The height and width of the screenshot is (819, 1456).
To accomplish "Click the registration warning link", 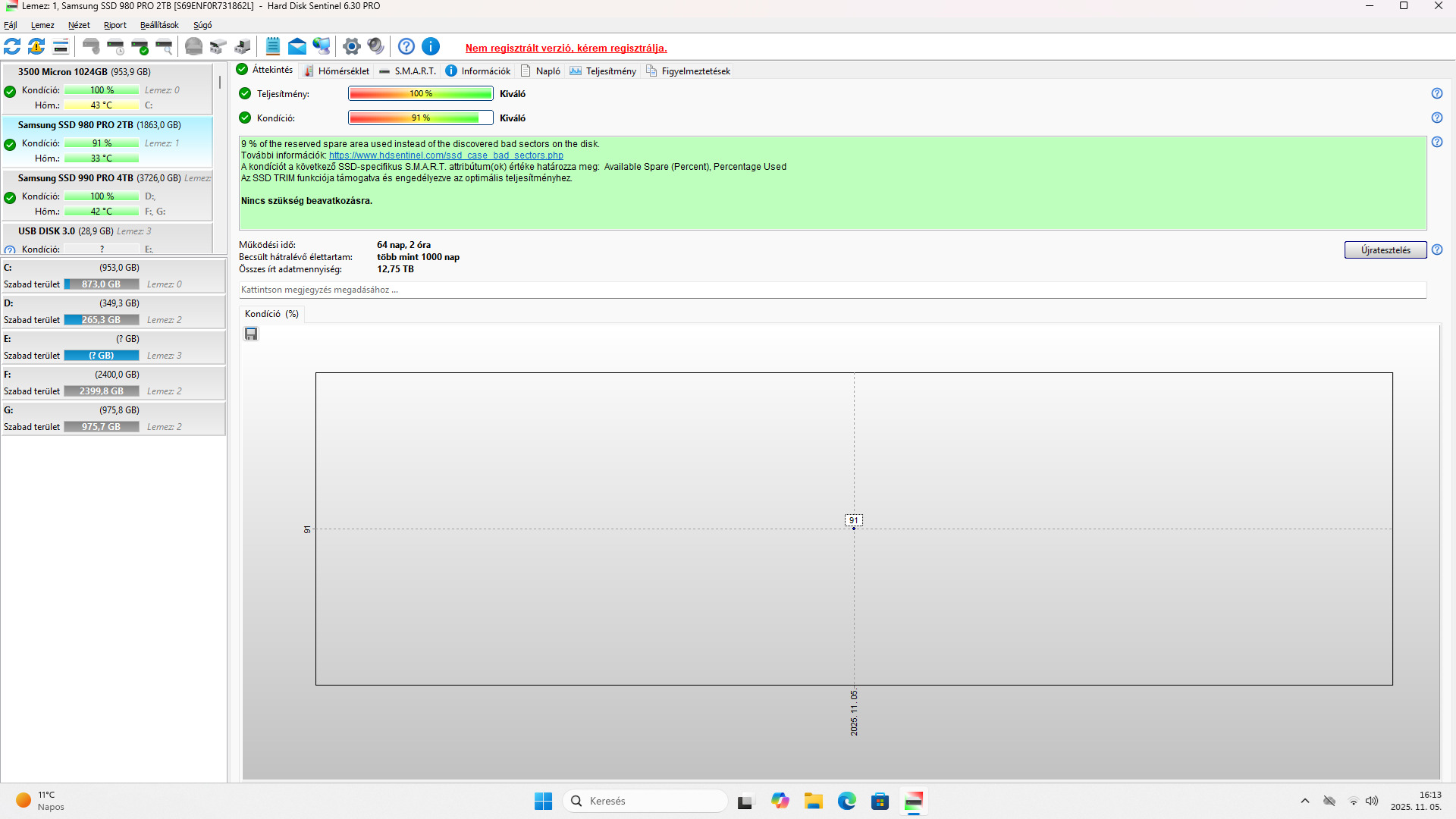I will pos(566,48).
